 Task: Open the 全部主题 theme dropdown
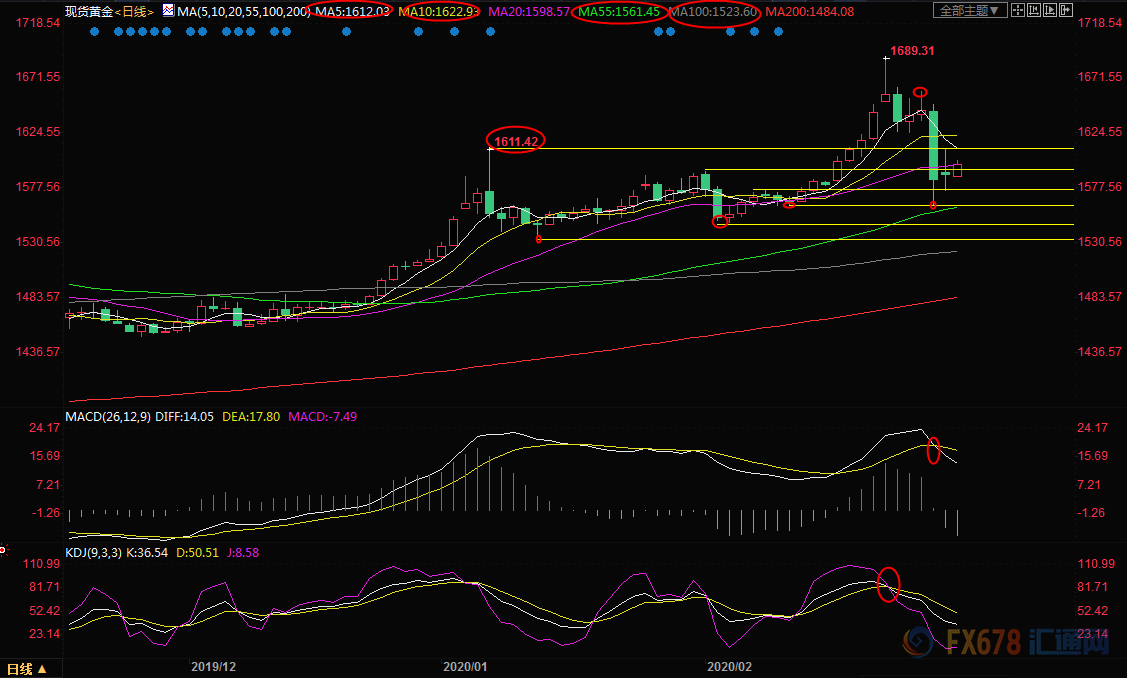(x=970, y=10)
